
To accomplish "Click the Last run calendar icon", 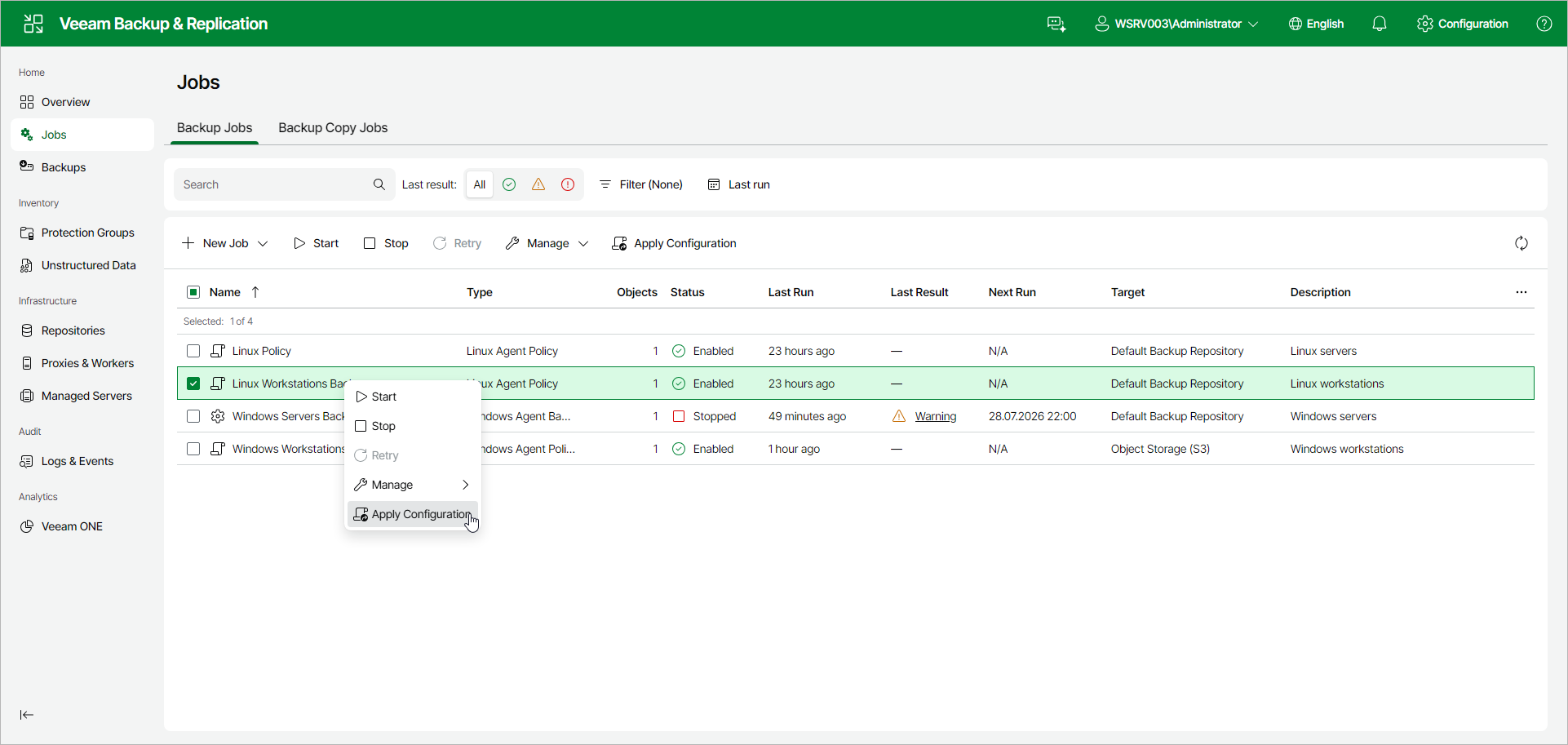I will click(714, 184).
